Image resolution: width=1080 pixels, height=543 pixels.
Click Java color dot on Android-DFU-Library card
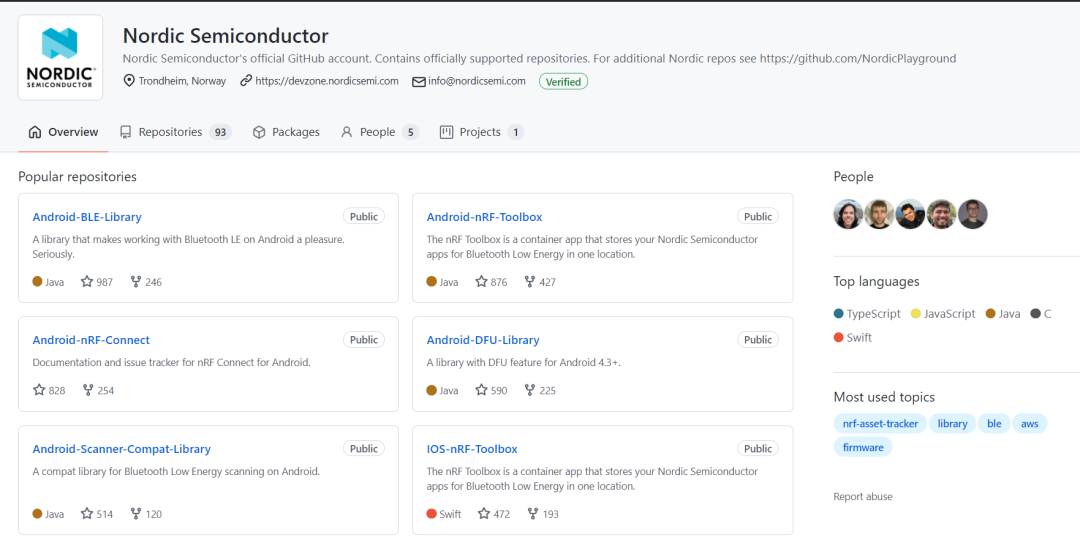[x=432, y=390]
